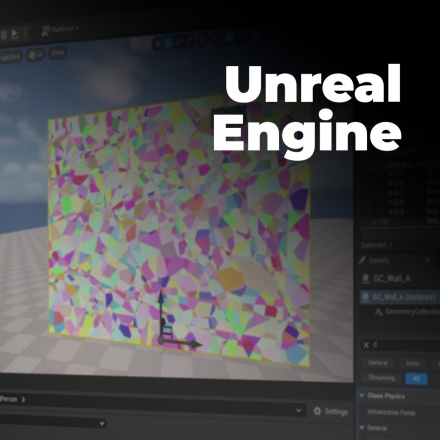Image resolution: width=440 pixels, height=440 pixels.
Task: Click the Initialization Fields property
Action: (x=391, y=412)
